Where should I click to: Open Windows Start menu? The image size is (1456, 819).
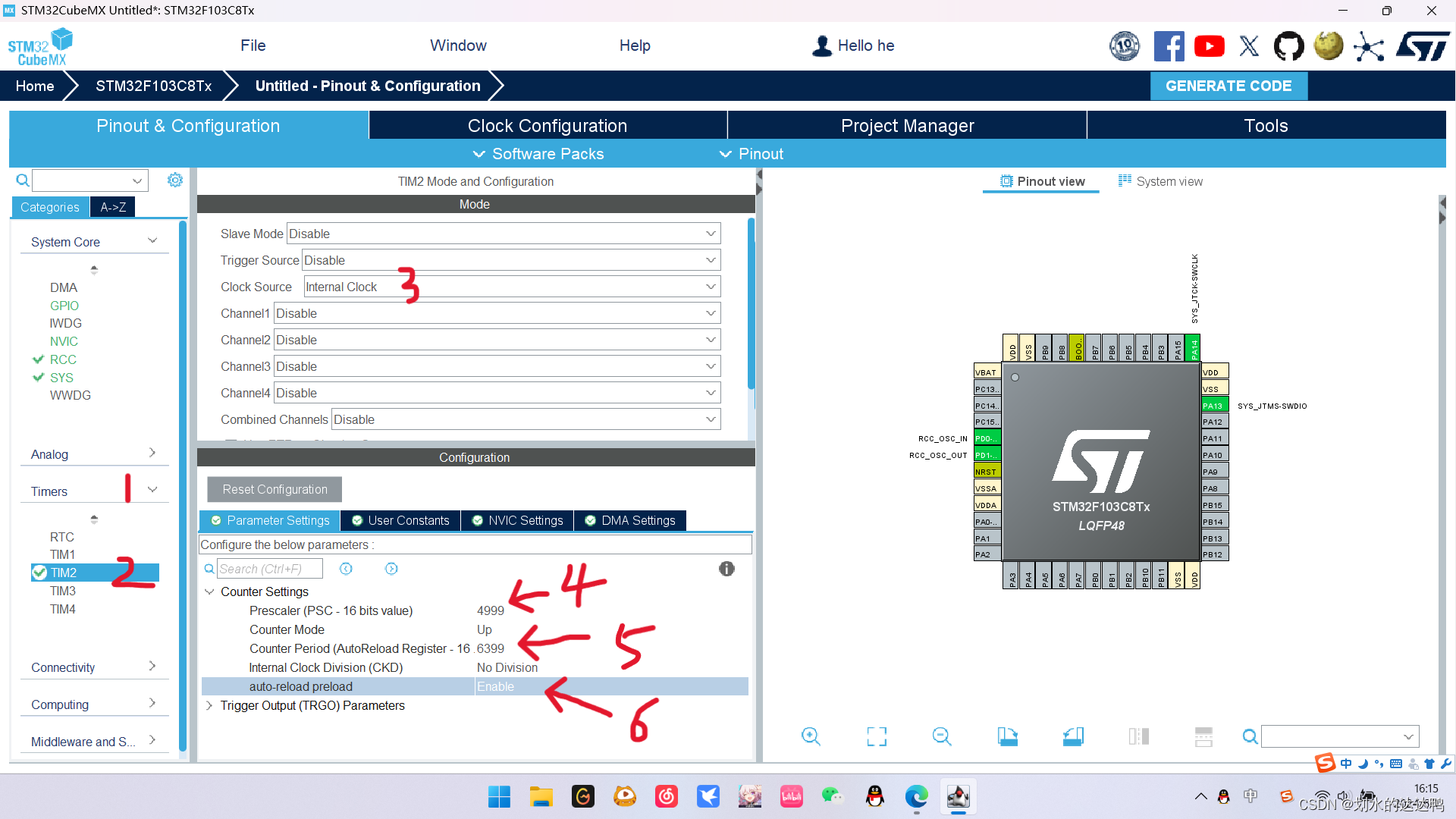499,796
